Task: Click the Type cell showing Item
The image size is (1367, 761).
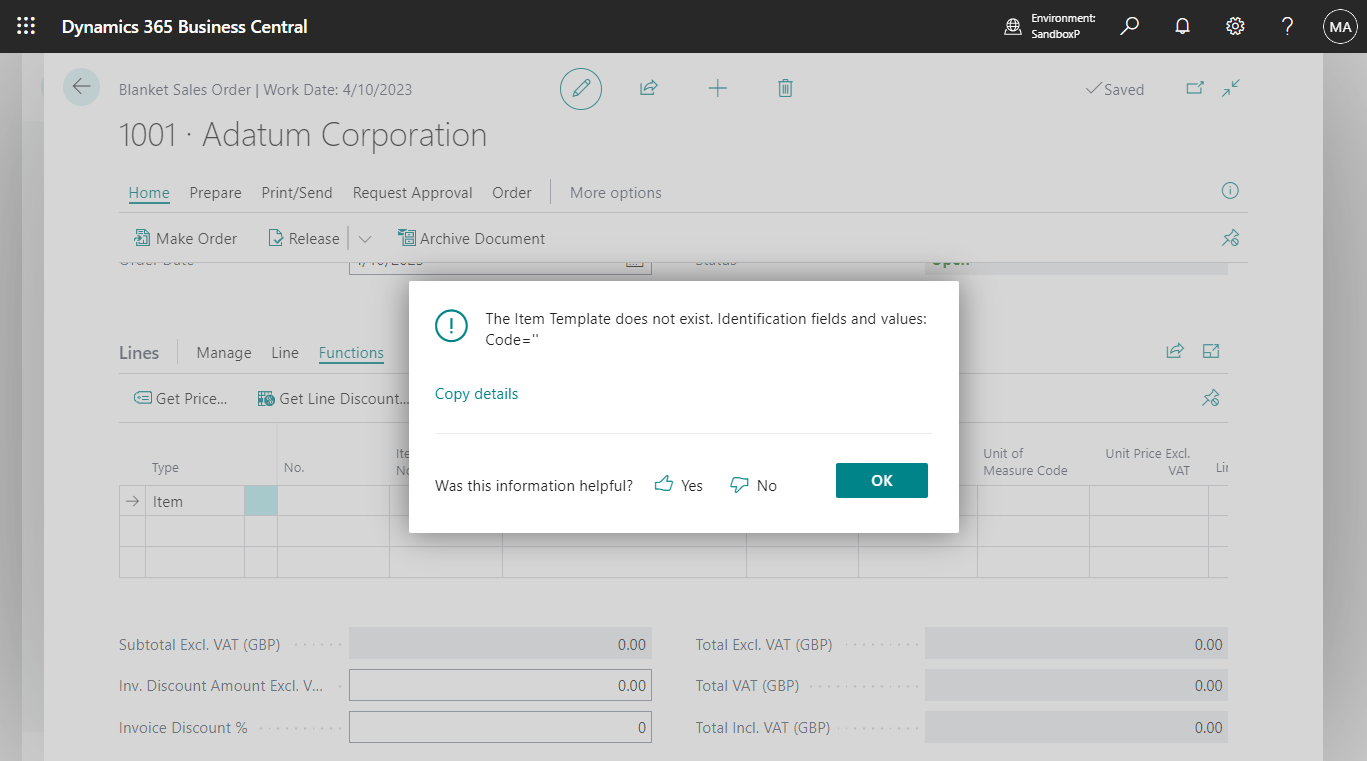Action: click(195, 501)
